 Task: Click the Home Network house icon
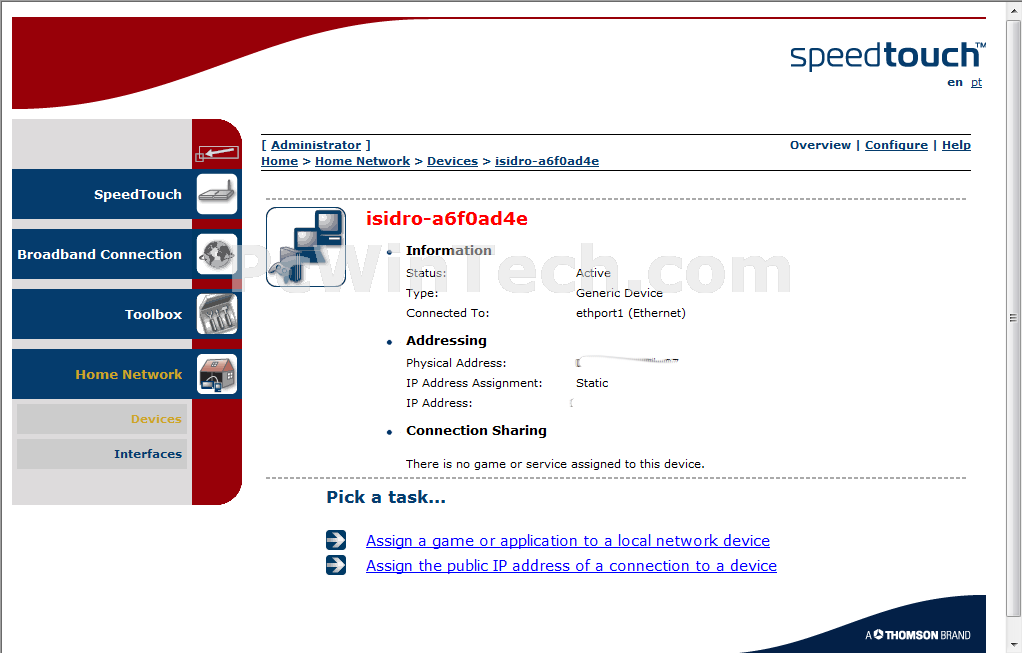[x=217, y=374]
